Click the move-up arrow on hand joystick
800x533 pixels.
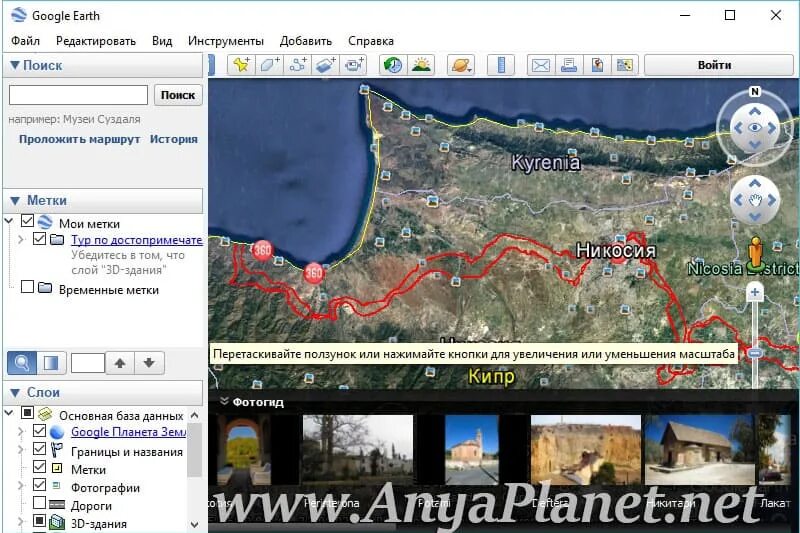point(755,184)
